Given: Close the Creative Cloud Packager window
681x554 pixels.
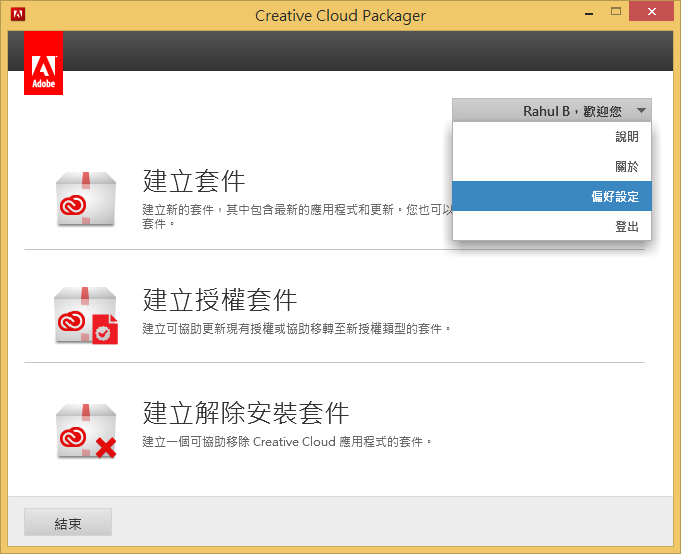Looking at the screenshot, I should coord(651,11).
